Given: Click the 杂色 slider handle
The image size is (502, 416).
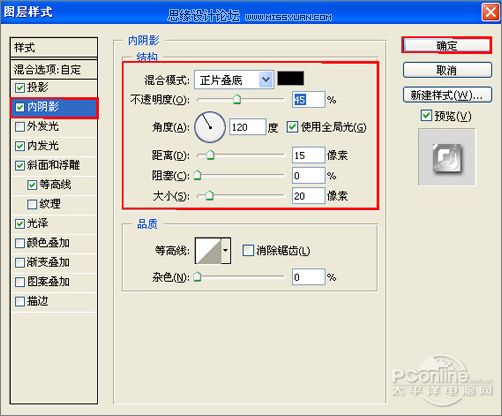Looking at the screenshot, I should coord(197,277).
